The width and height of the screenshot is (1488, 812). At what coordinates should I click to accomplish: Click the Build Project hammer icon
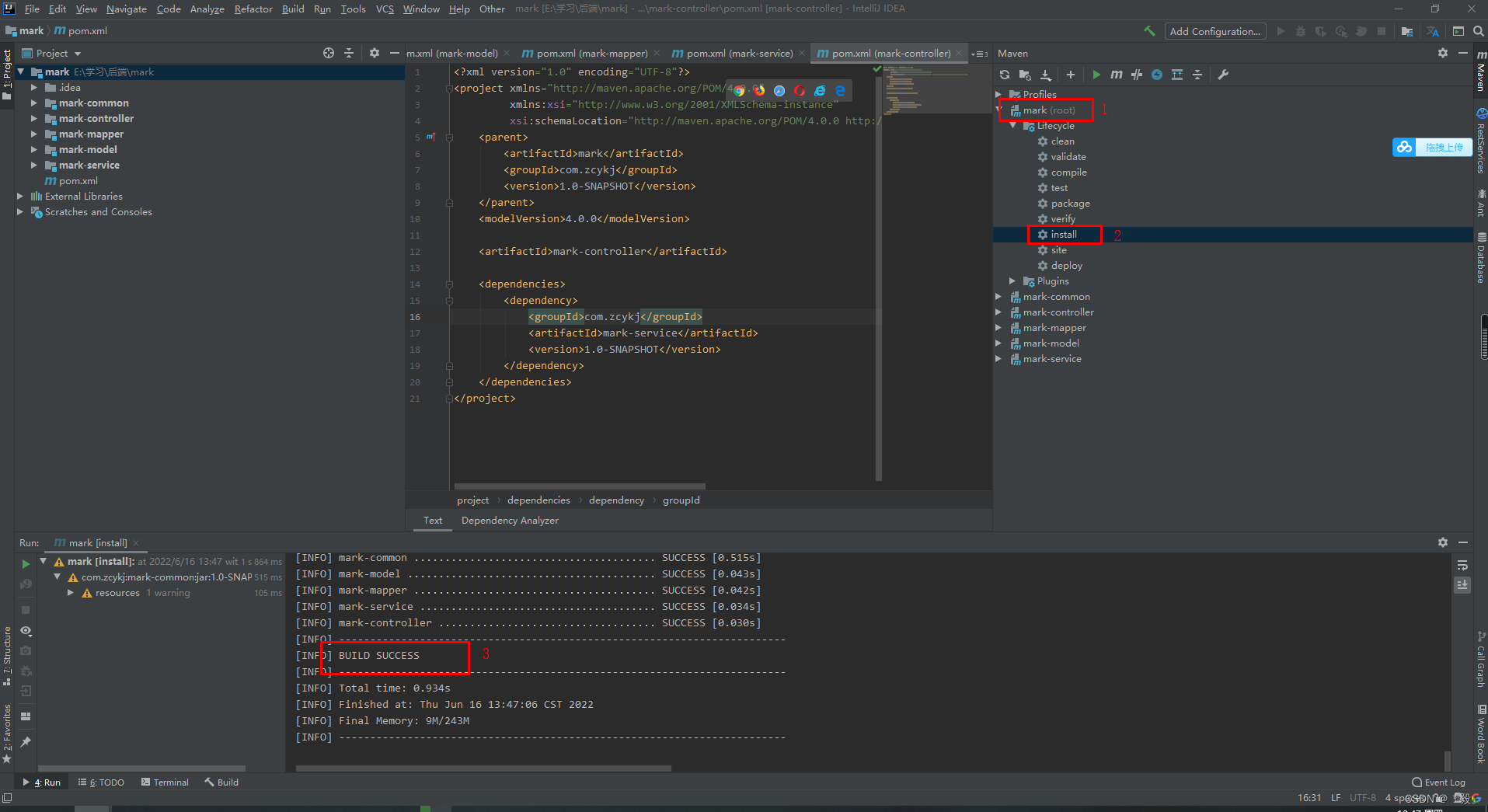tap(1149, 31)
